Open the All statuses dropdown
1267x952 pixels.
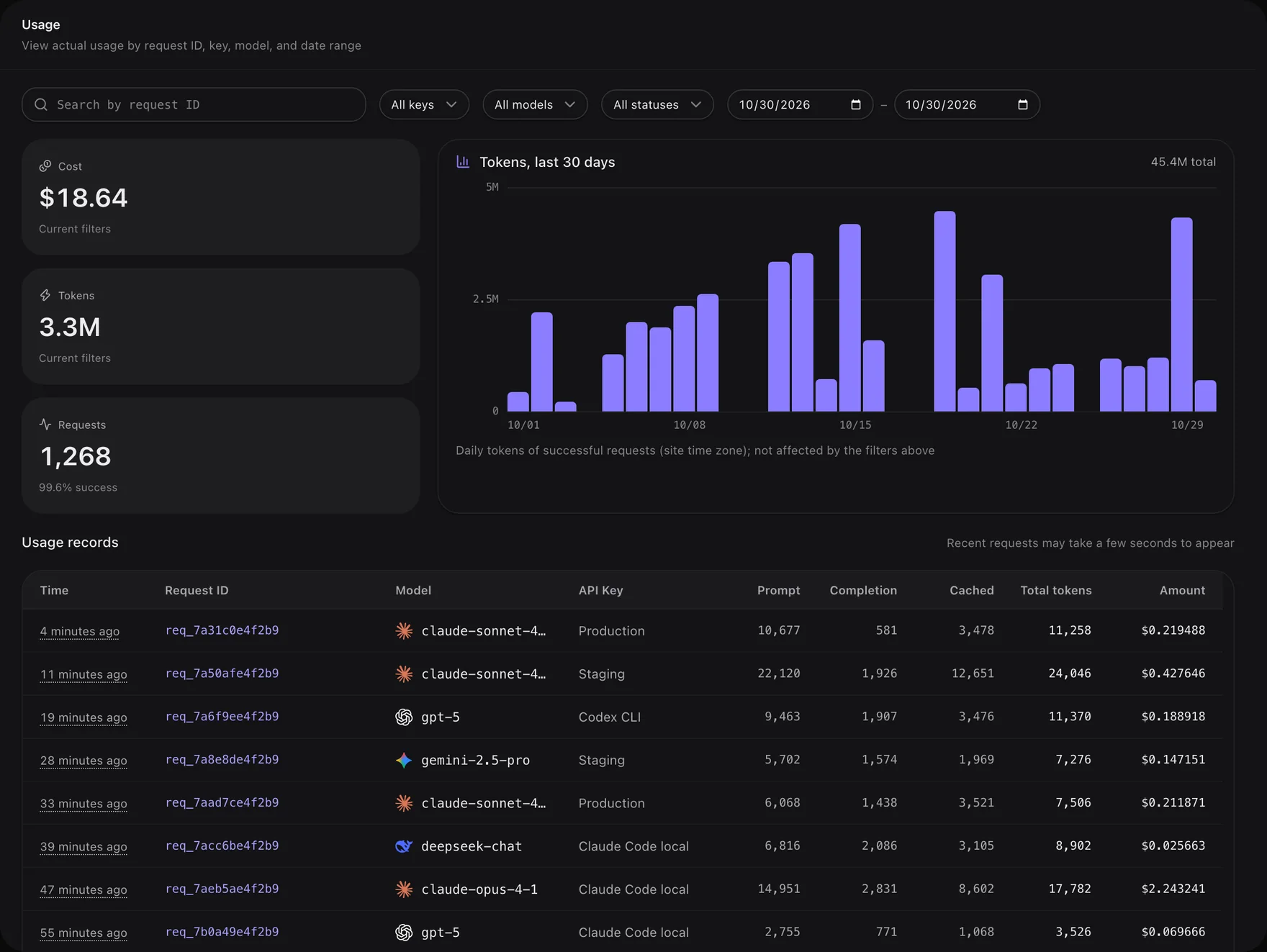[657, 104]
